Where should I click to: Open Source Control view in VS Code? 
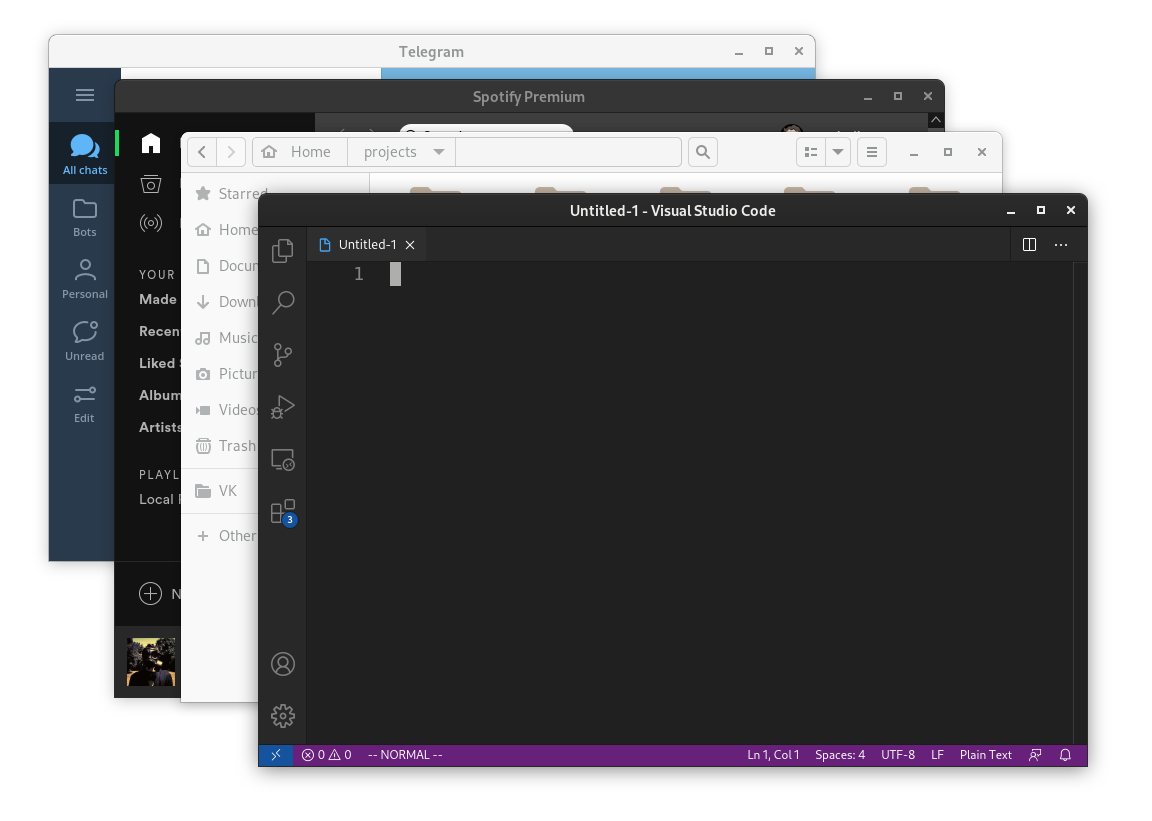(283, 355)
